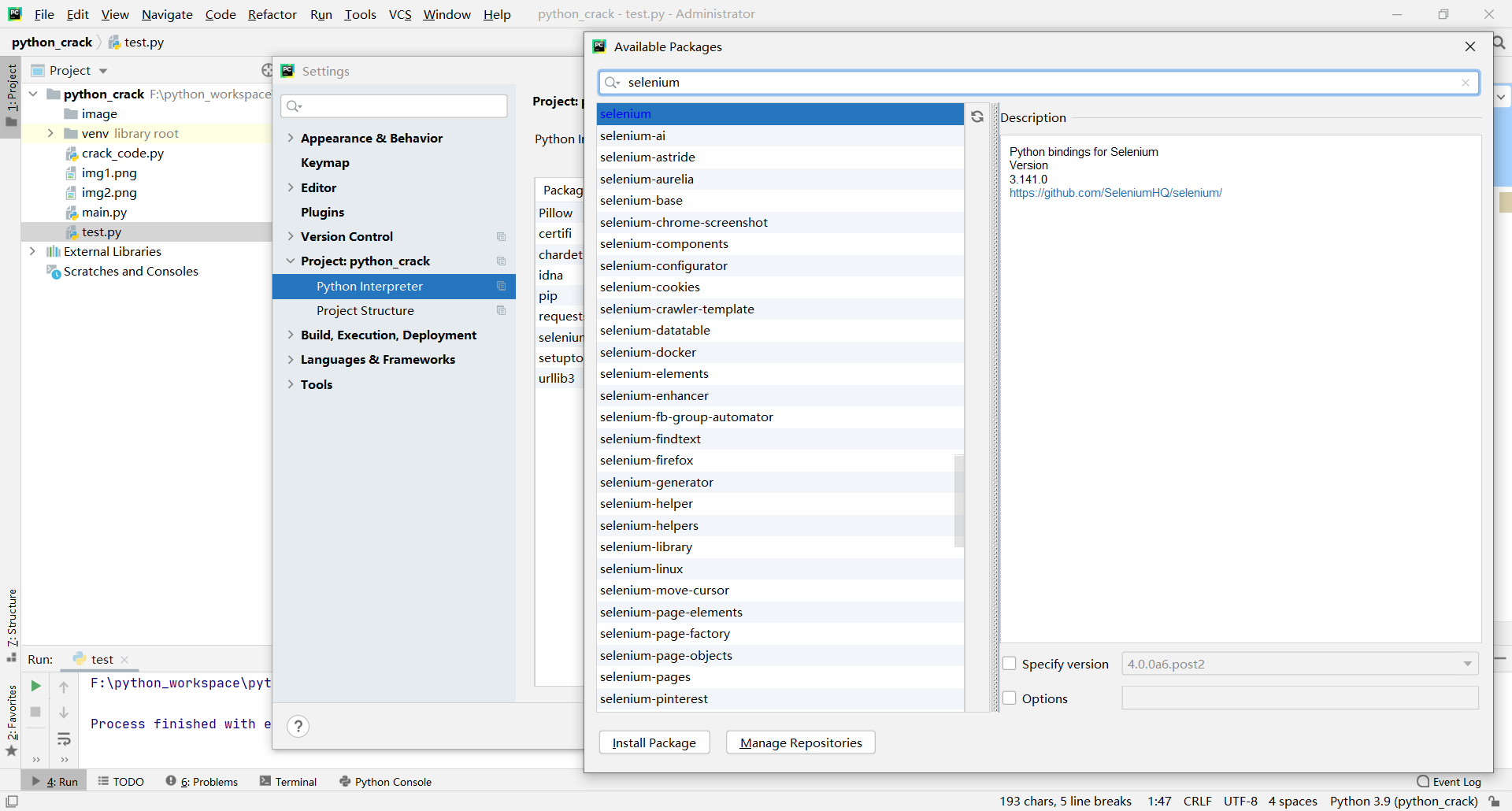Open the Favorites side panel
Image resolution: width=1512 pixels, height=811 pixels.
pyautogui.click(x=12, y=719)
